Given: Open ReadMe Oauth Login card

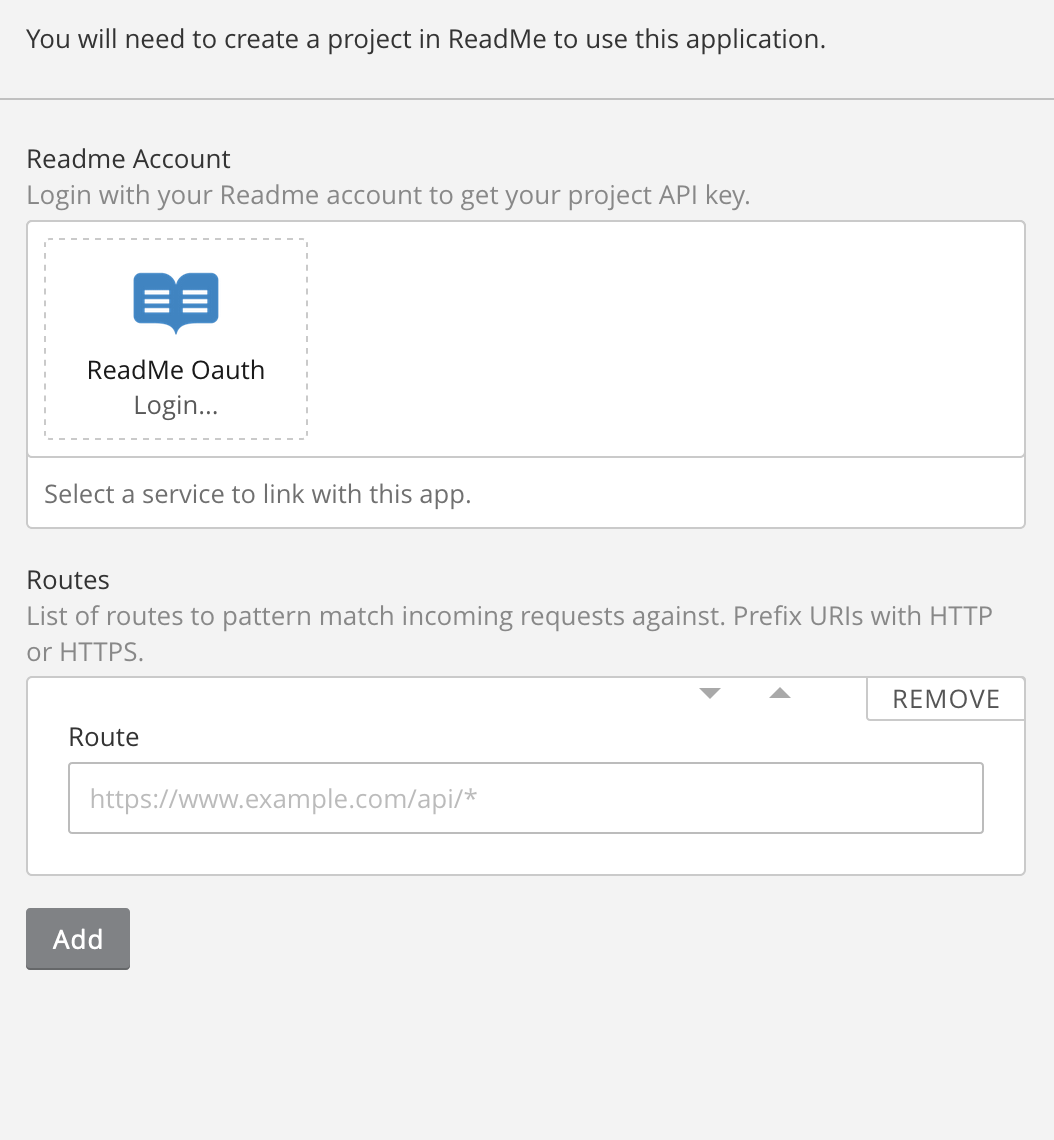Looking at the screenshot, I should [176, 339].
